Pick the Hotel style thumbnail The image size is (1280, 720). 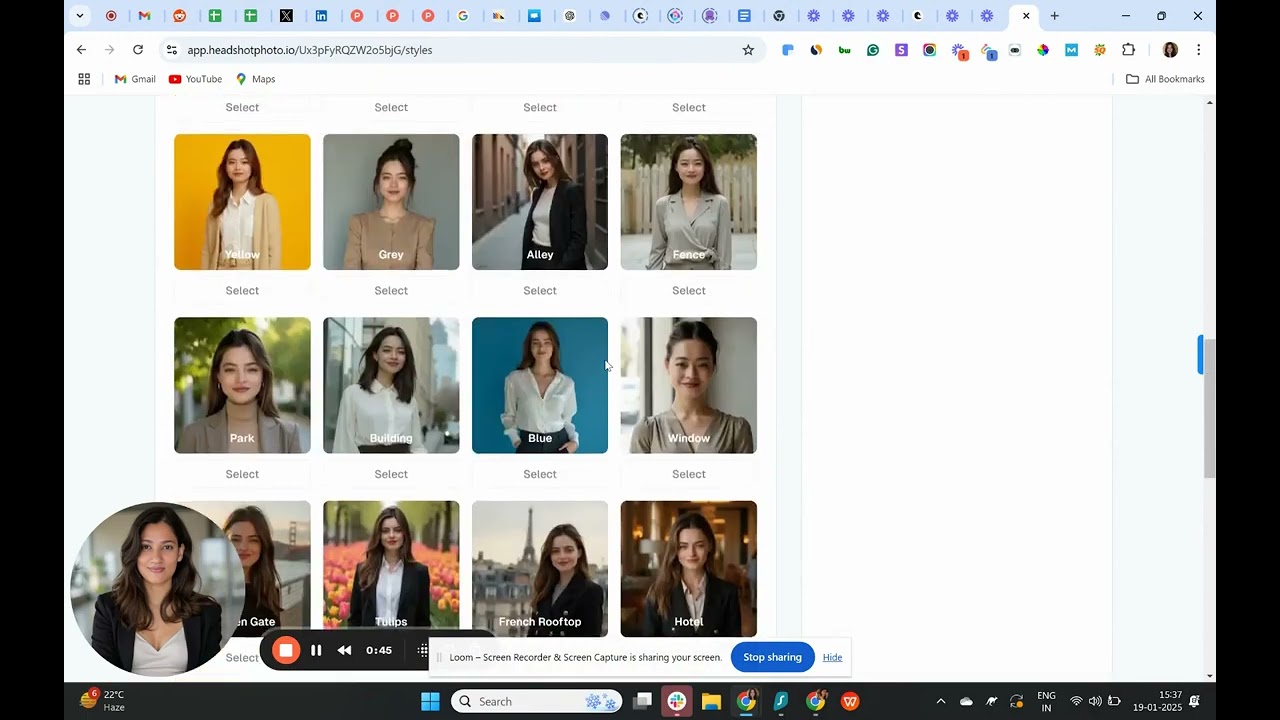click(689, 569)
